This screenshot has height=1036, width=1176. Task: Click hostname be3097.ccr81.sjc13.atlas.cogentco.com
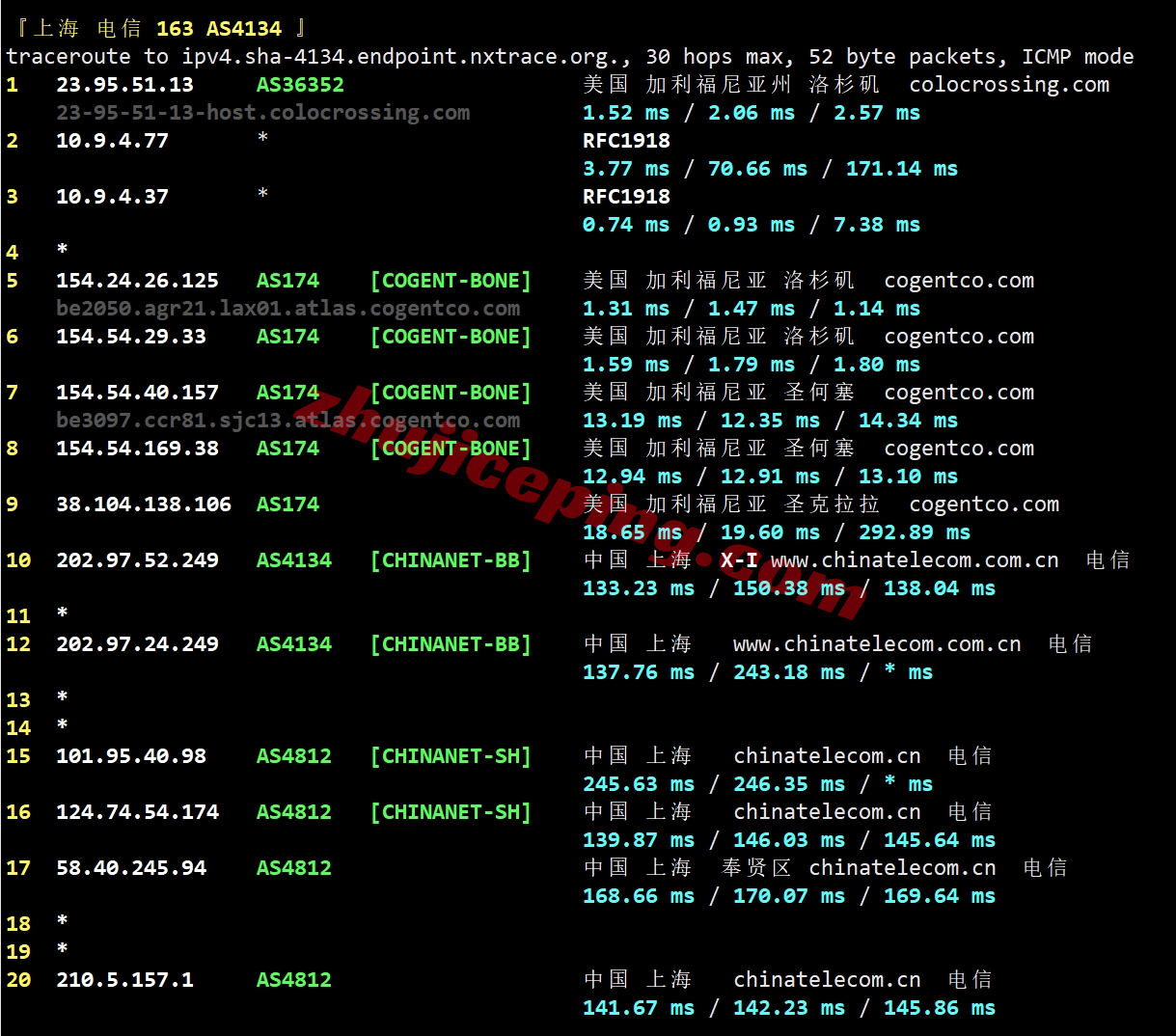click(x=288, y=421)
